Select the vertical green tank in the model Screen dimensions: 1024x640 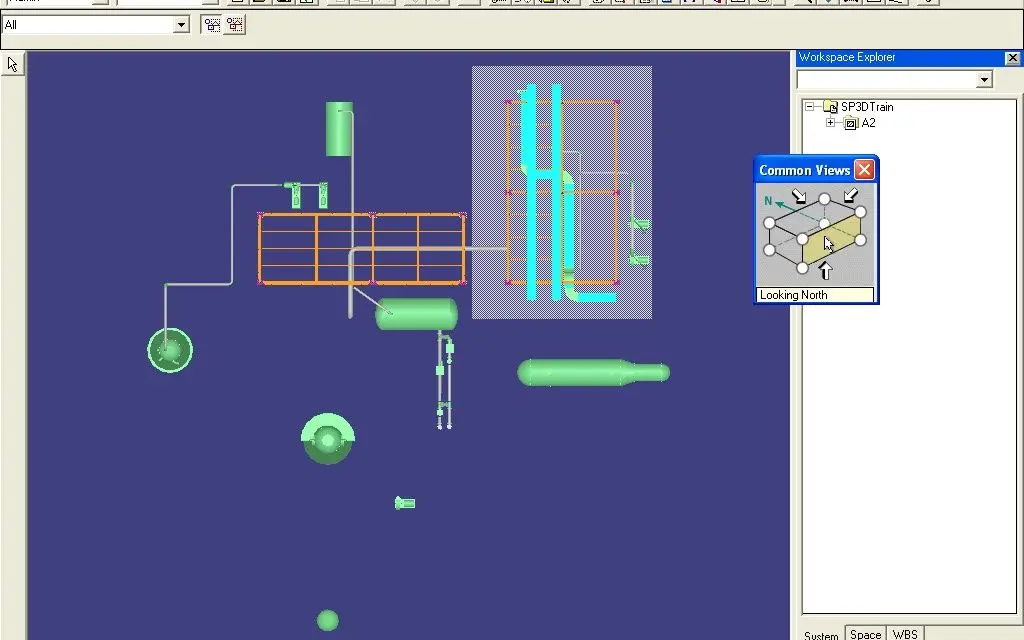339,129
